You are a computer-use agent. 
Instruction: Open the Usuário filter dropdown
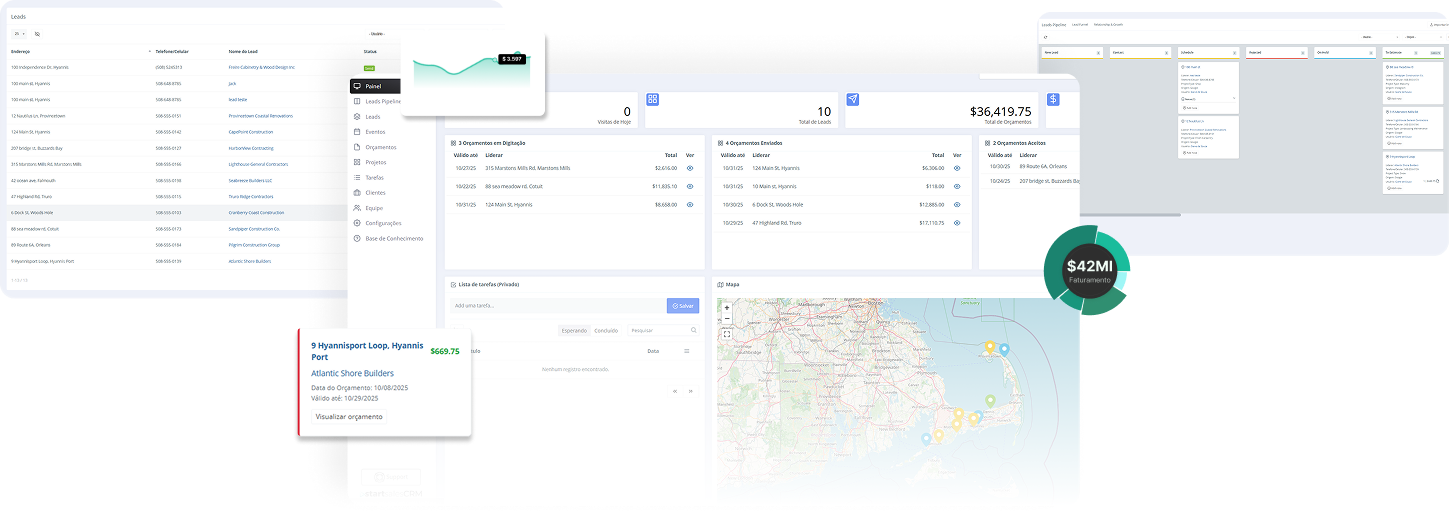[378, 34]
